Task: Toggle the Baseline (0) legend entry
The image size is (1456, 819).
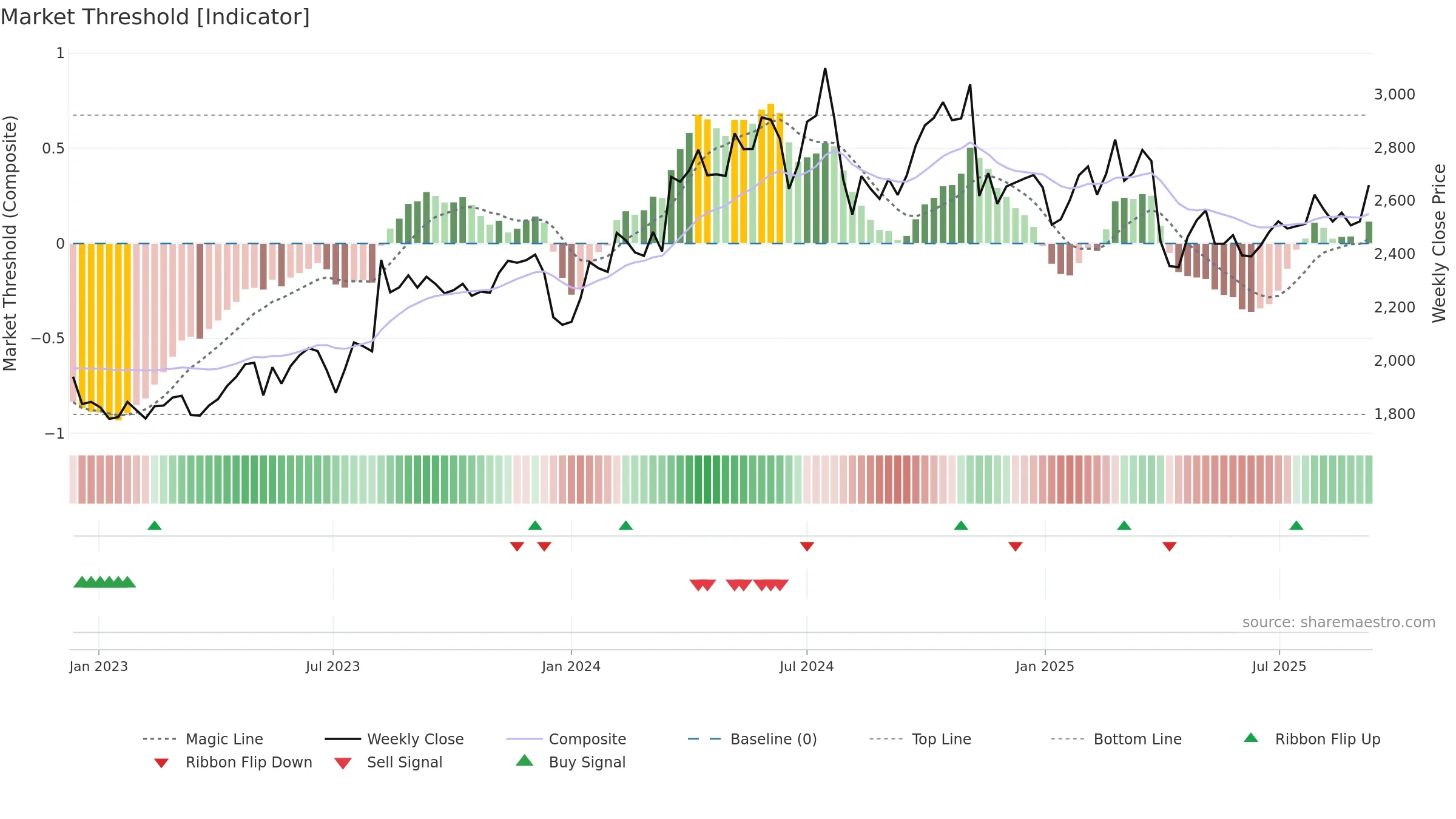Action: (x=752, y=739)
